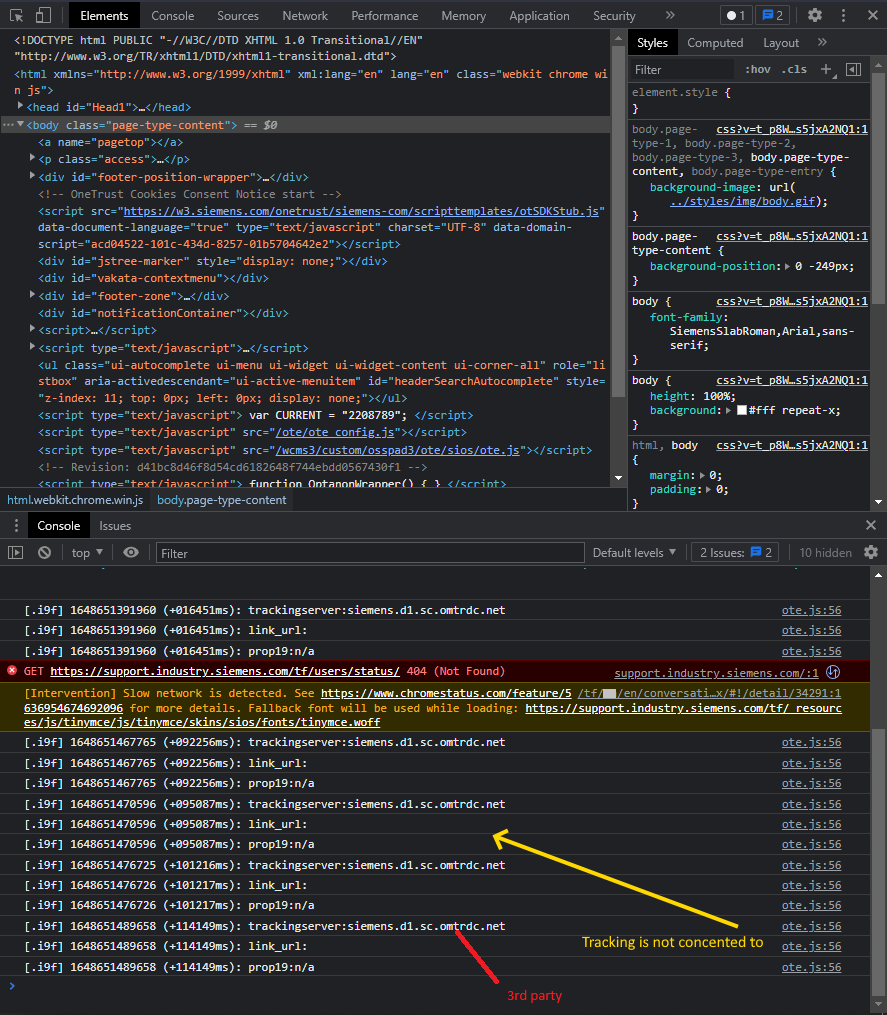Open the Computed styles tab
Screen dimensions: 887x1015
715,43
